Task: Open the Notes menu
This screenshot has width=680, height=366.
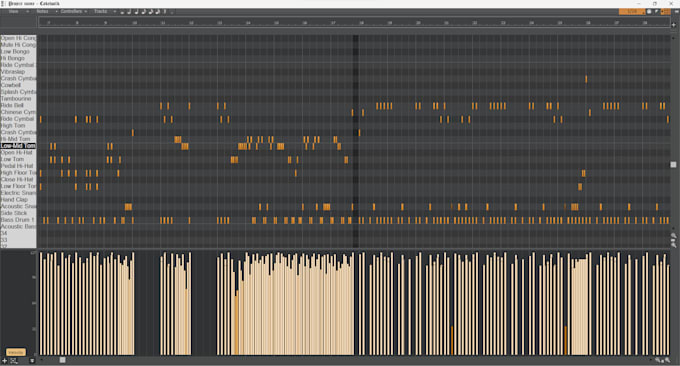Action: click(42, 11)
